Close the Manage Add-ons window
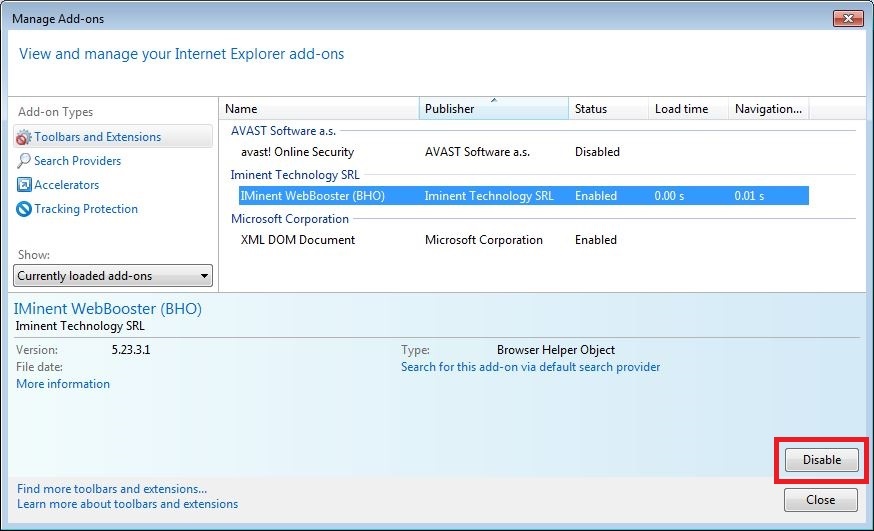The height and width of the screenshot is (531, 874). tap(848, 18)
